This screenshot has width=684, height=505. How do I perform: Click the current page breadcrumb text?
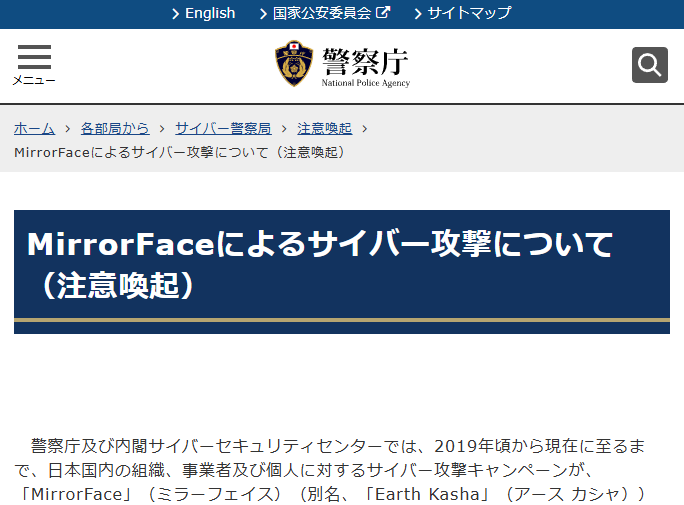(180, 152)
